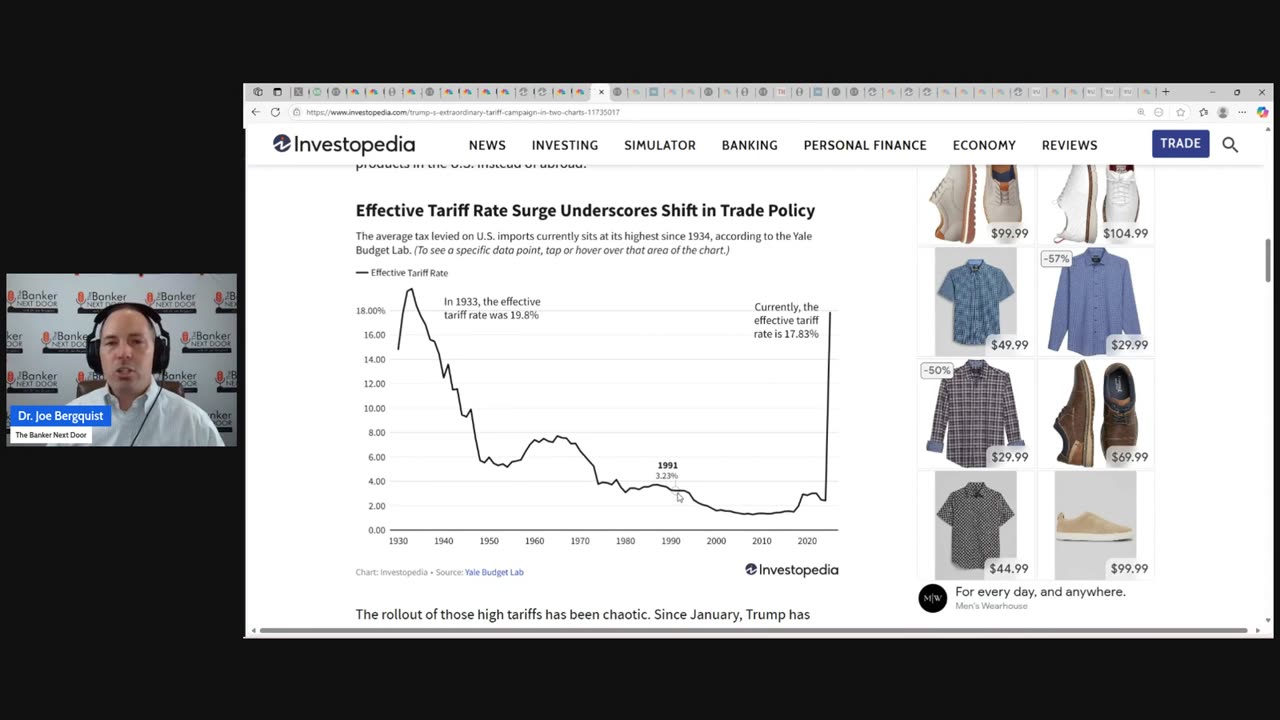
Task: Click the Investopedia logo in the header
Action: click(x=344, y=144)
